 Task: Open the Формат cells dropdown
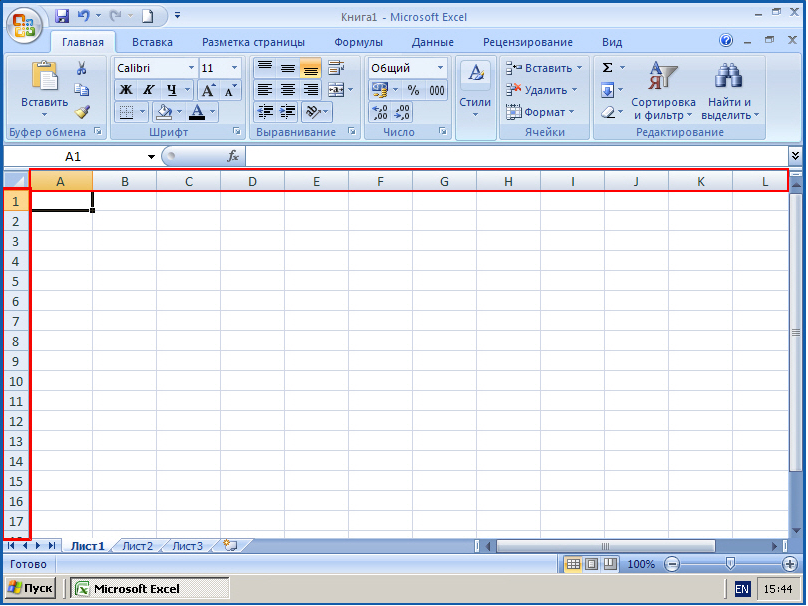coord(542,112)
